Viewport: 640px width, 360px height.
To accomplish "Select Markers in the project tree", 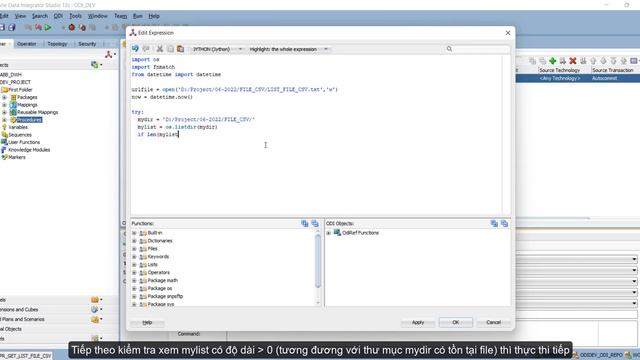I will [x=17, y=157].
